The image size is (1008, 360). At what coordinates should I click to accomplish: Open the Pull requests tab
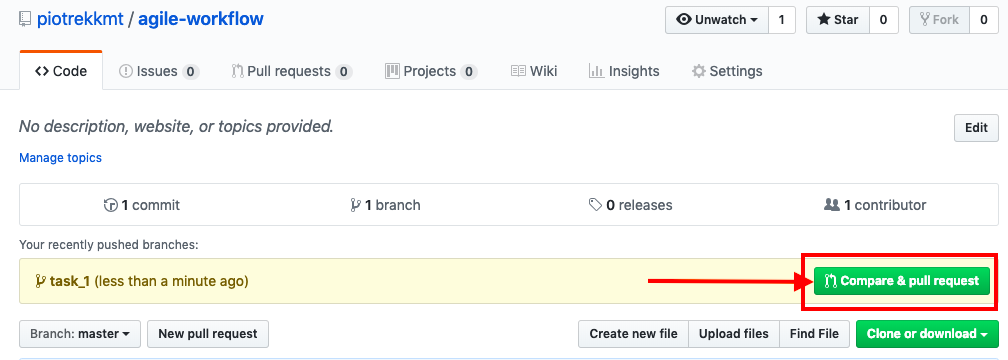pos(292,71)
